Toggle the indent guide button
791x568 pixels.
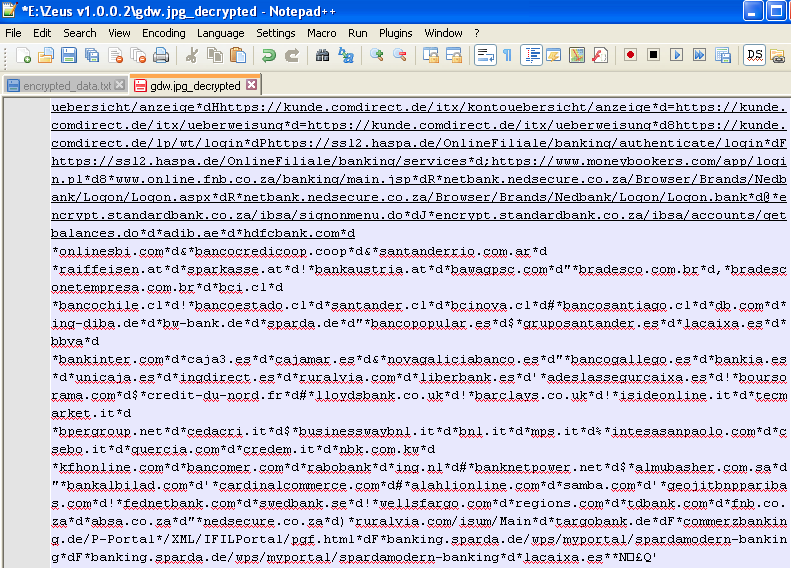531,55
